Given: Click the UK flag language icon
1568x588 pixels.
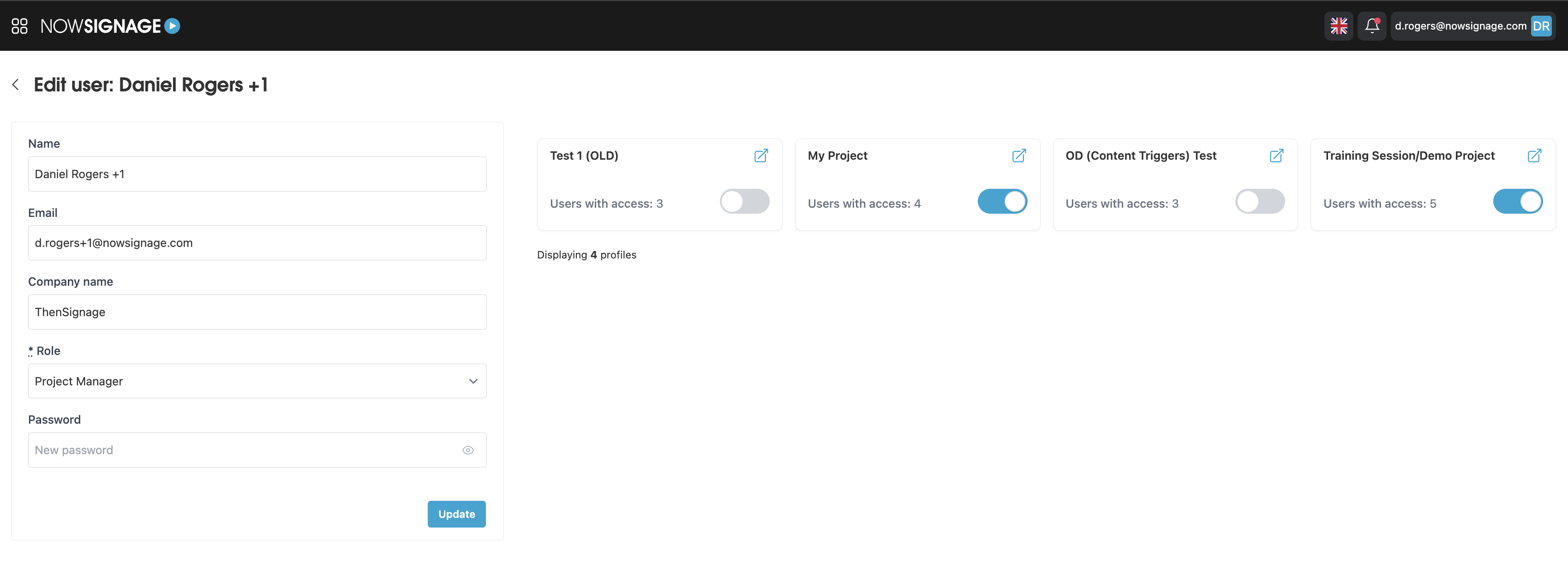Looking at the screenshot, I should tap(1339, 25).
